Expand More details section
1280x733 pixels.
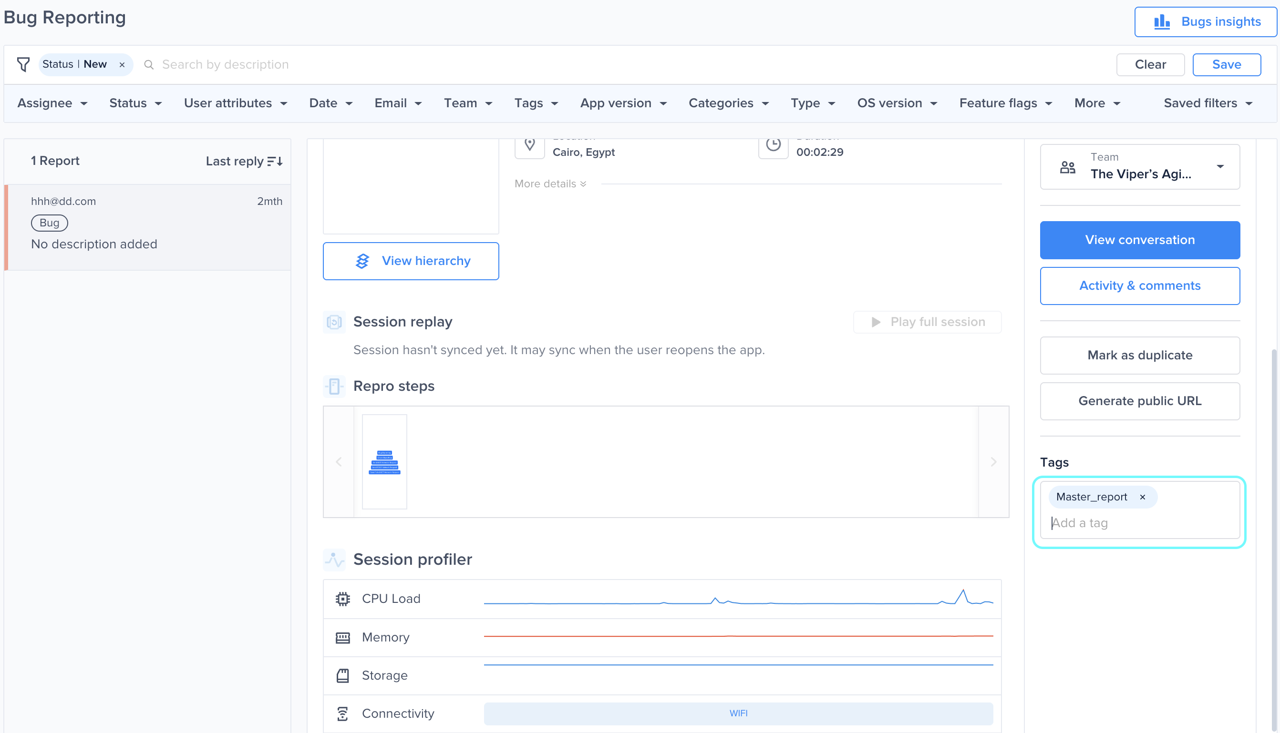point(551,184)
